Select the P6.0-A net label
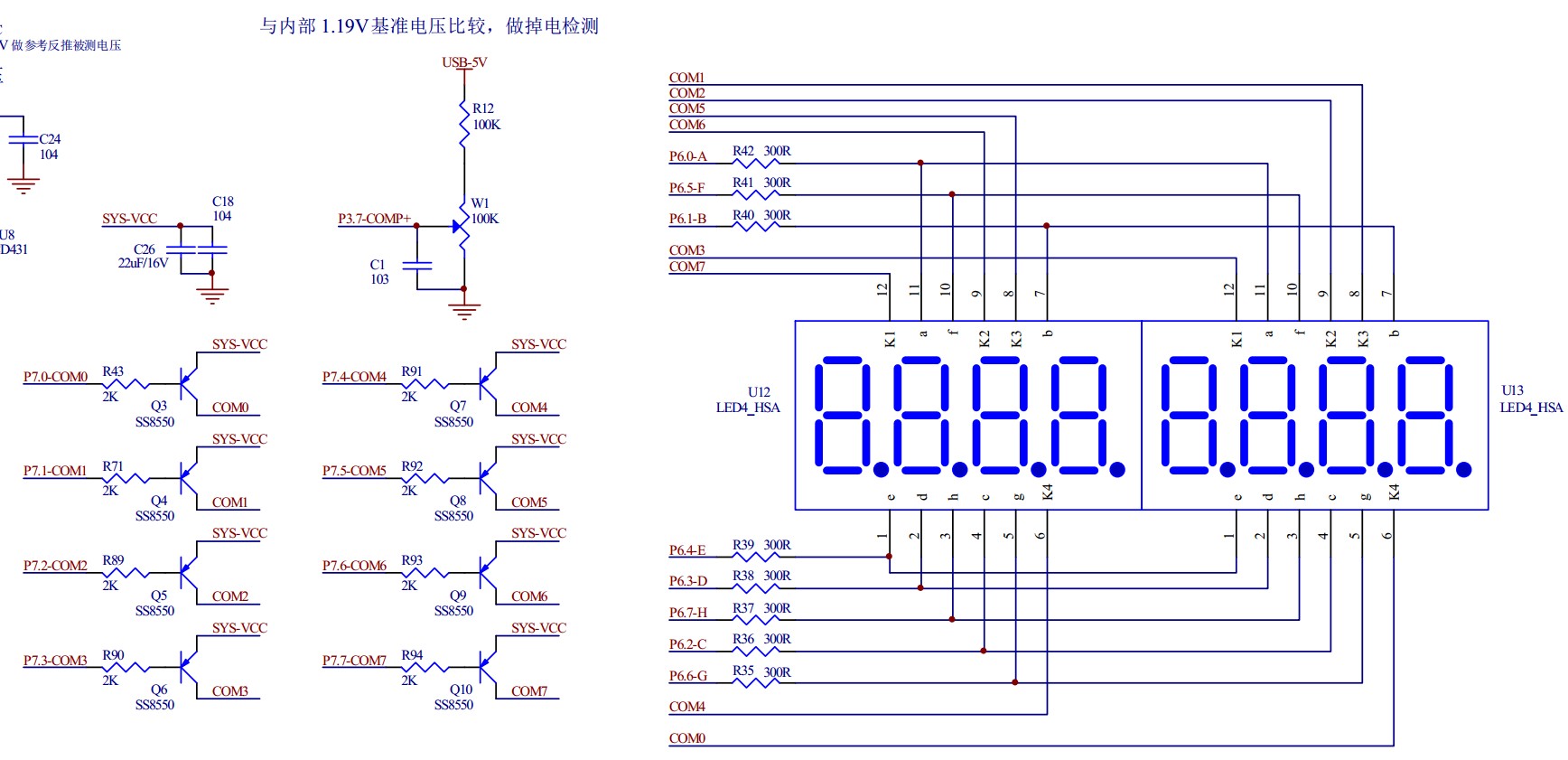This screenshot has height=760, width=1568. [688, 157]
